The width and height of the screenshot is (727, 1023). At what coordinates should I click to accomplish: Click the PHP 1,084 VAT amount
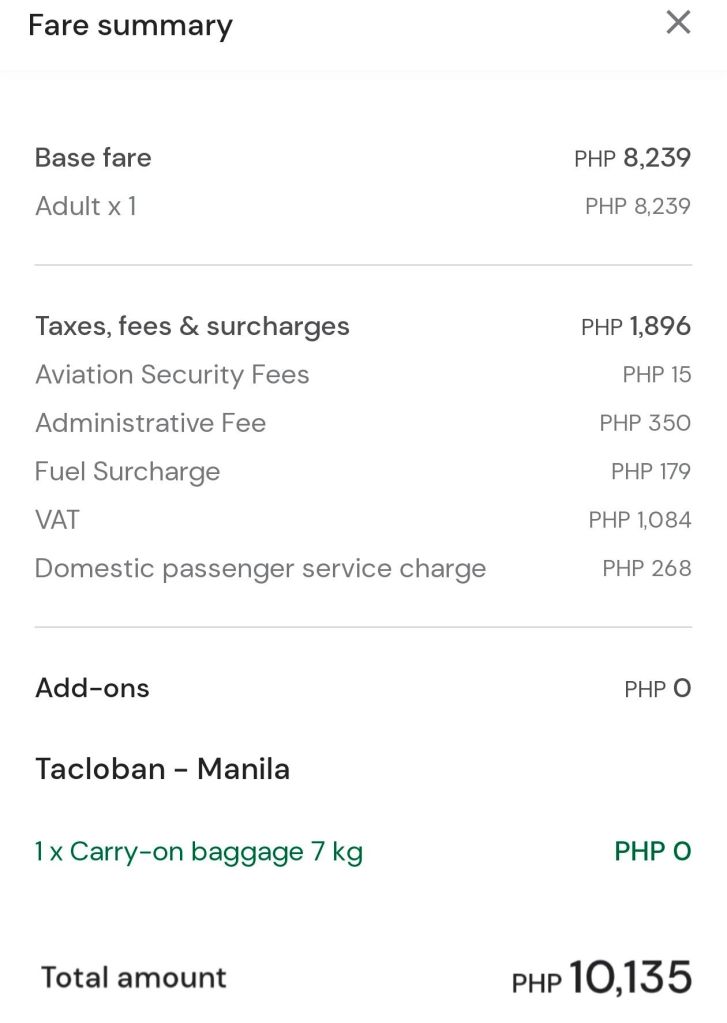(x=640, y=520)
